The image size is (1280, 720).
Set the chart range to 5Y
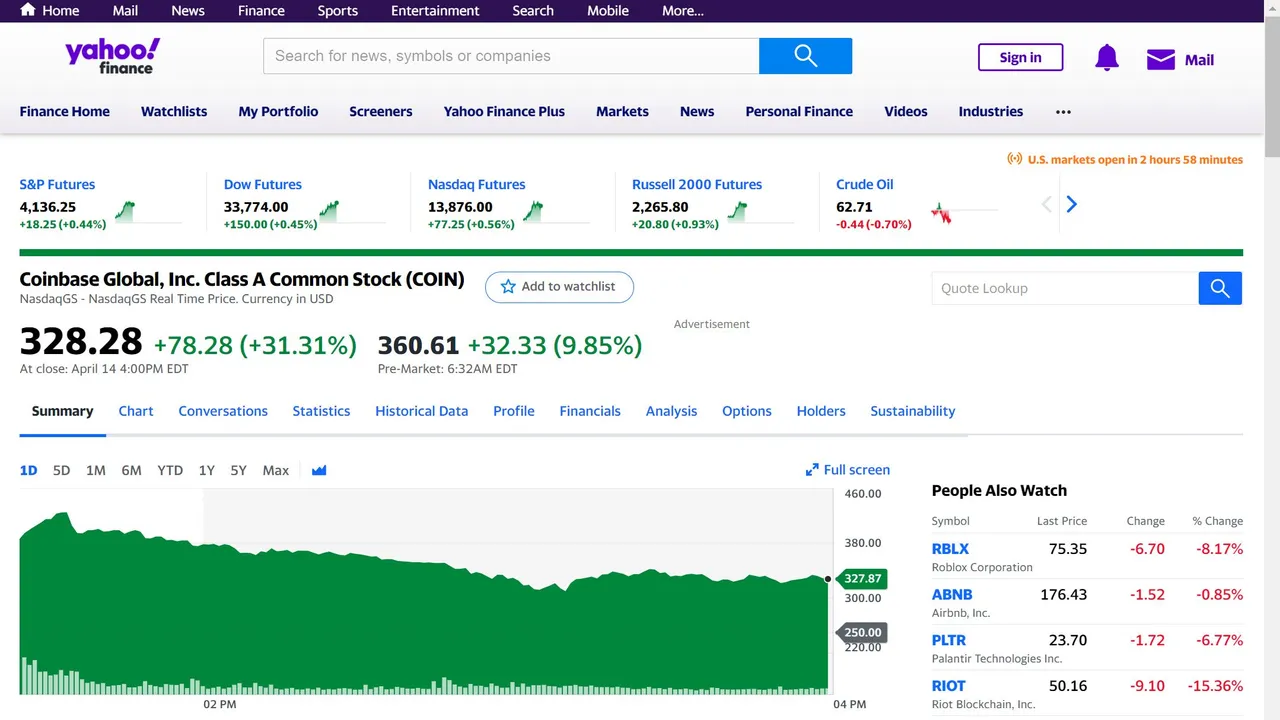click(x=238, y=470)
